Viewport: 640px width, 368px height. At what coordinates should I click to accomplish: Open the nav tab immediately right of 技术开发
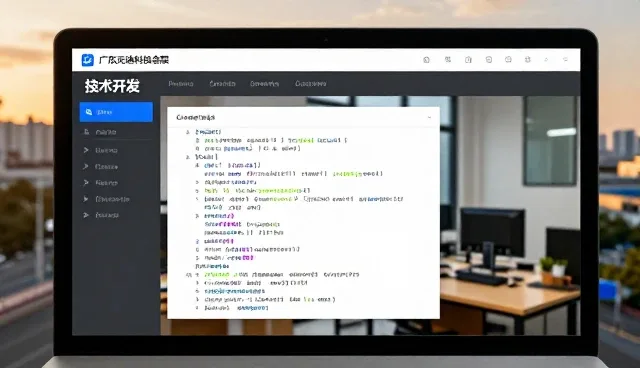[x=181, y=84]
